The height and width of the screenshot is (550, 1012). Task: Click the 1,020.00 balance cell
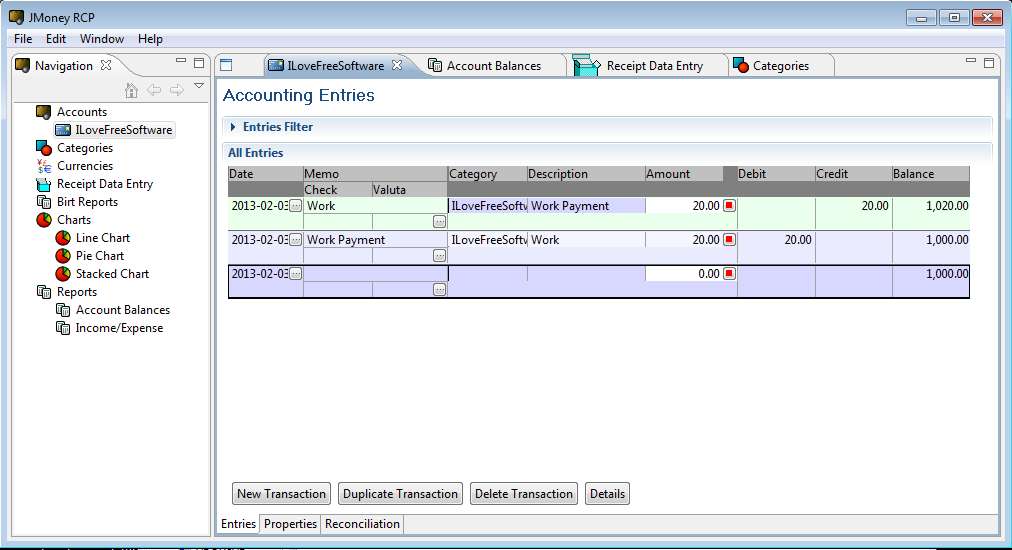click(931, 206)
